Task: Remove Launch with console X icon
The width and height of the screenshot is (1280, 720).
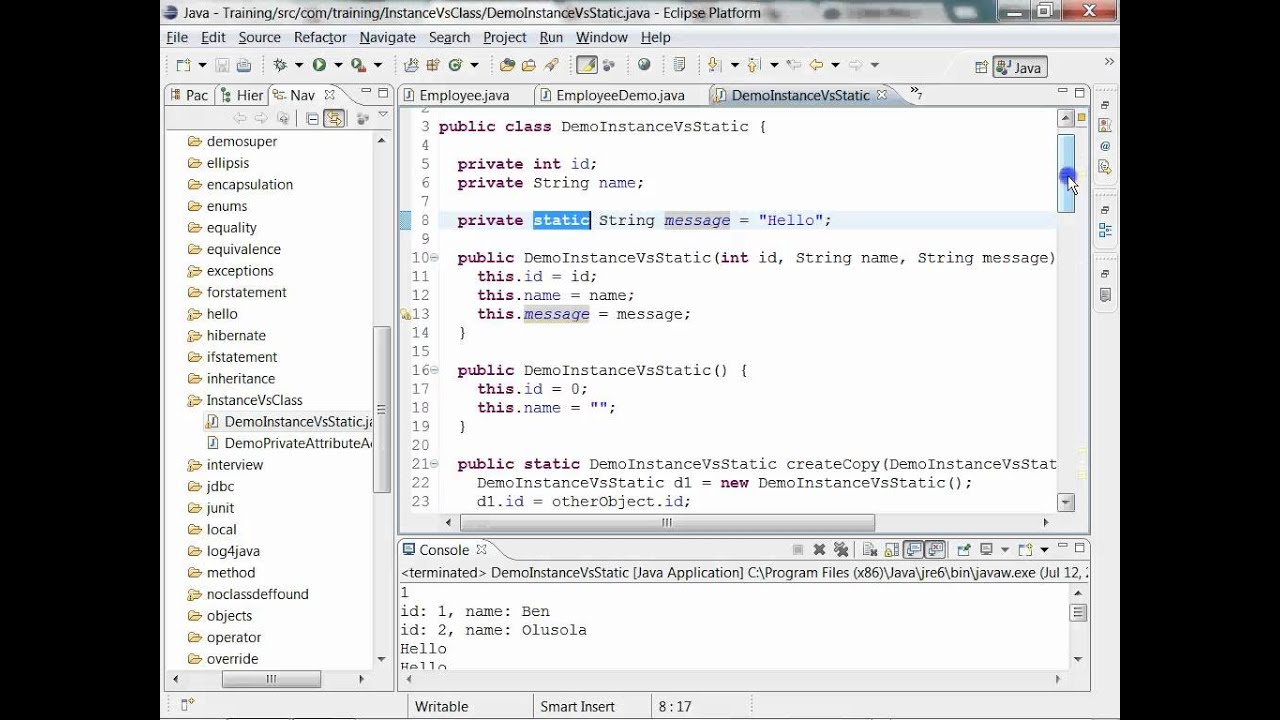Action: pyautogui.click(x=819, y=550)
